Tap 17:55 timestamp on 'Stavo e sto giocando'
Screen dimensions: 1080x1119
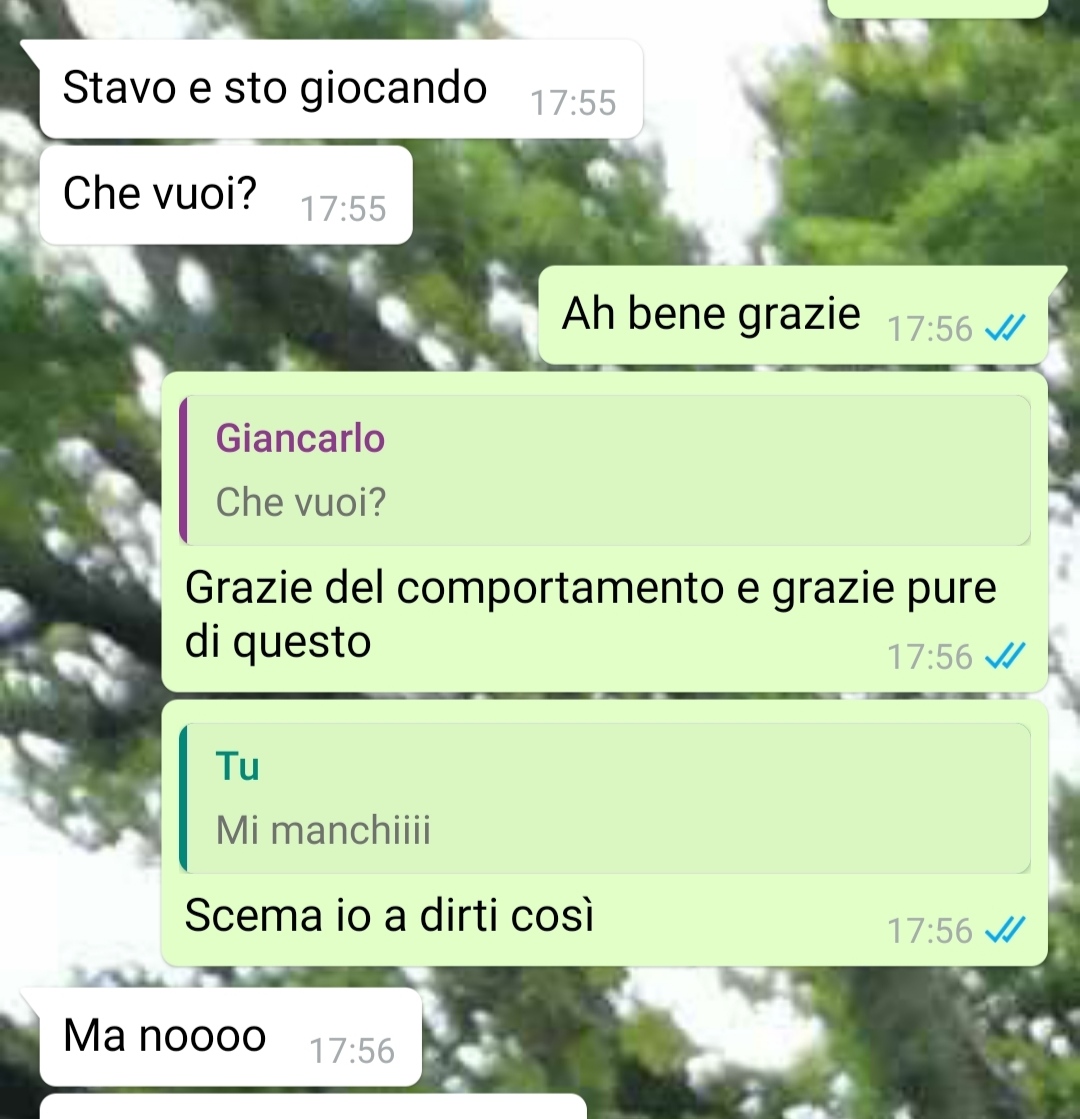pos(572,103)
